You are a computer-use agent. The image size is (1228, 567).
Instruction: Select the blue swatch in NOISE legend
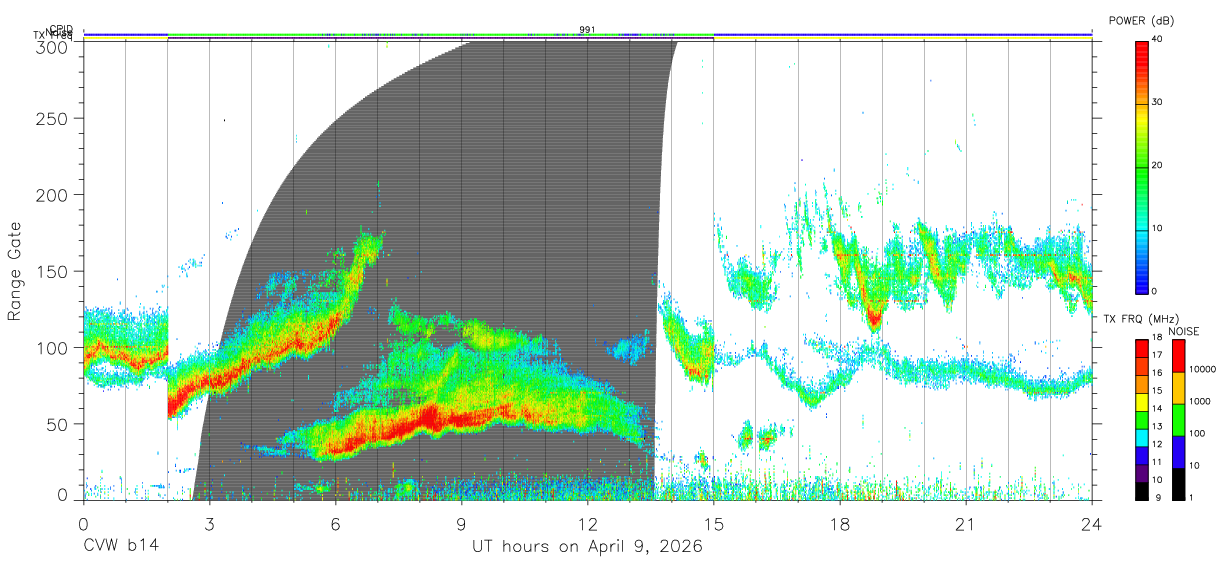pos(1177,451)
